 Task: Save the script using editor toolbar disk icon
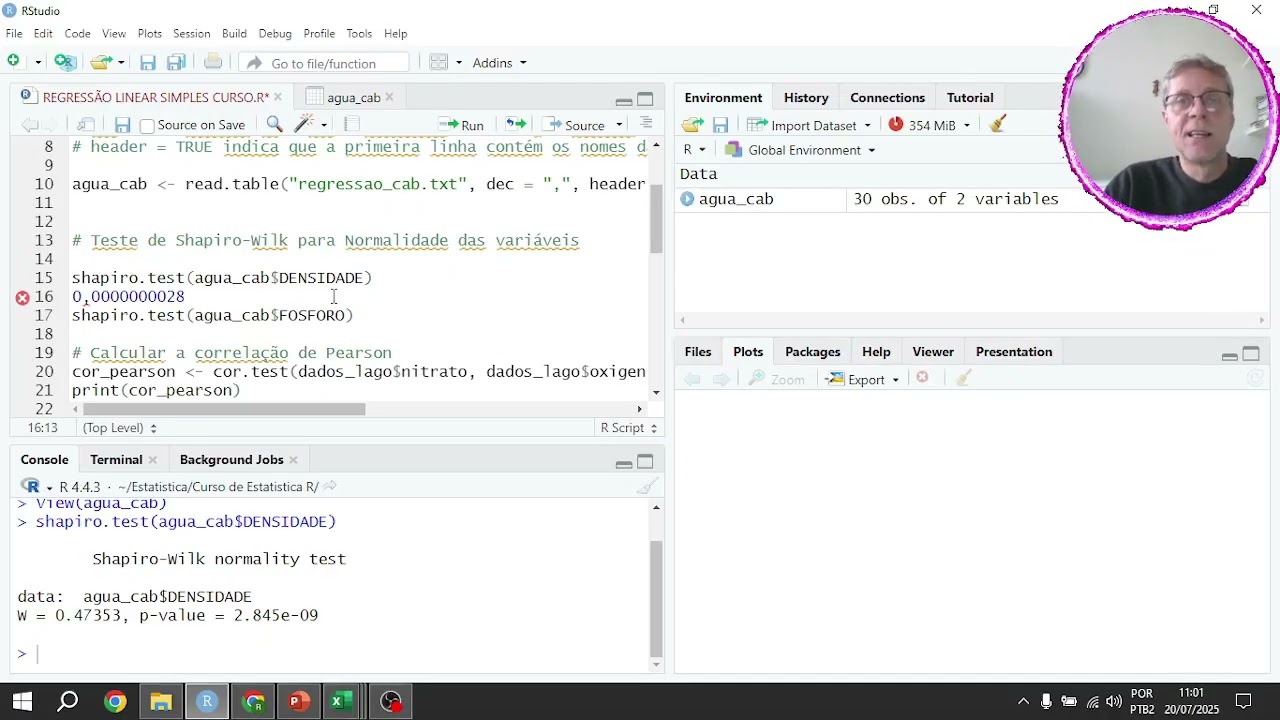pyautogui.click(x=122, y=125)
